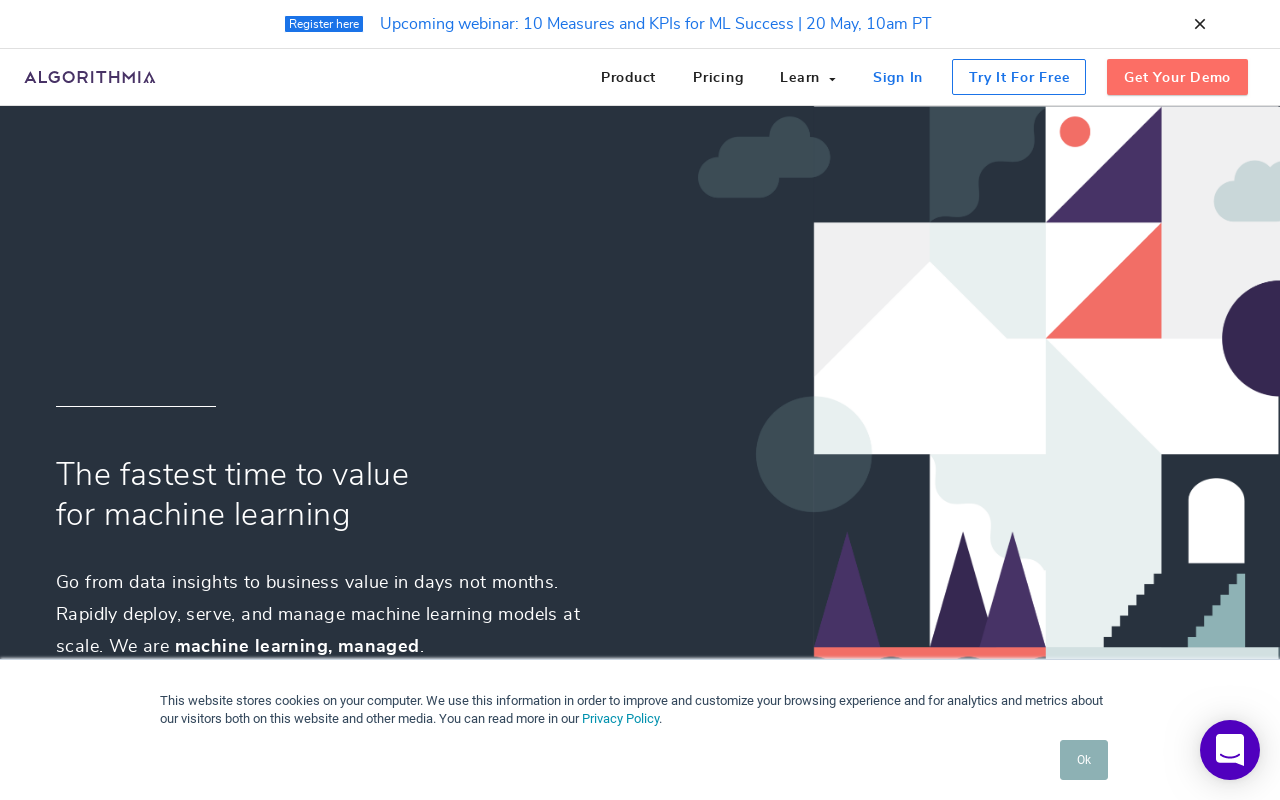Click the Get Your Demo button
Image resolution: width=1280 pixels, height=800 pixels.
[1177, 77]
